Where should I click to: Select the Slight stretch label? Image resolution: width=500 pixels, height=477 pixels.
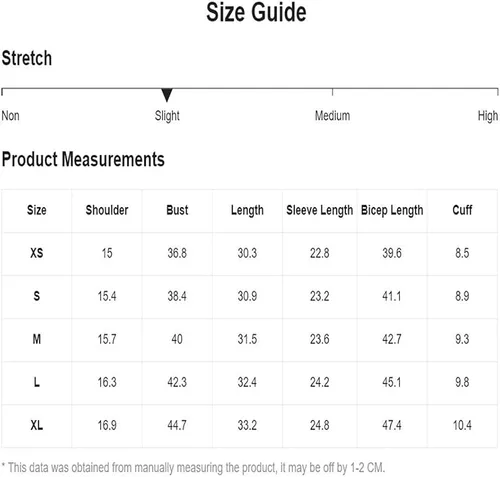click(167, 116)
